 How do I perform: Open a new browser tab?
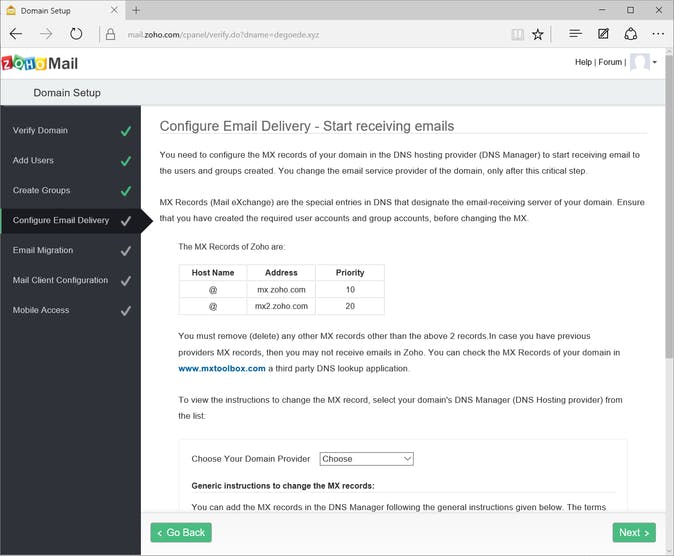136,10
